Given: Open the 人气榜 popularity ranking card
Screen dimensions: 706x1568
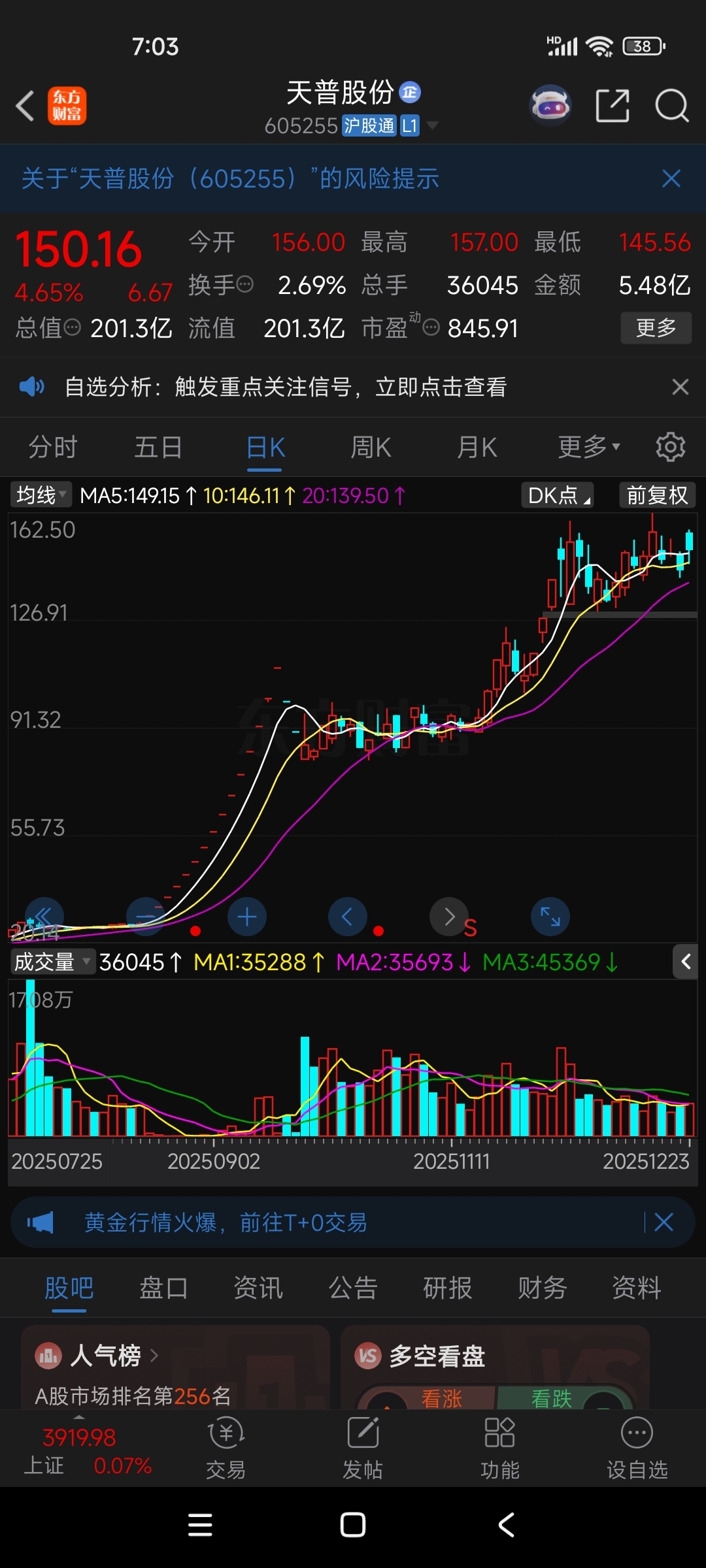Looking at the screenshot, I should (175, 1367).
